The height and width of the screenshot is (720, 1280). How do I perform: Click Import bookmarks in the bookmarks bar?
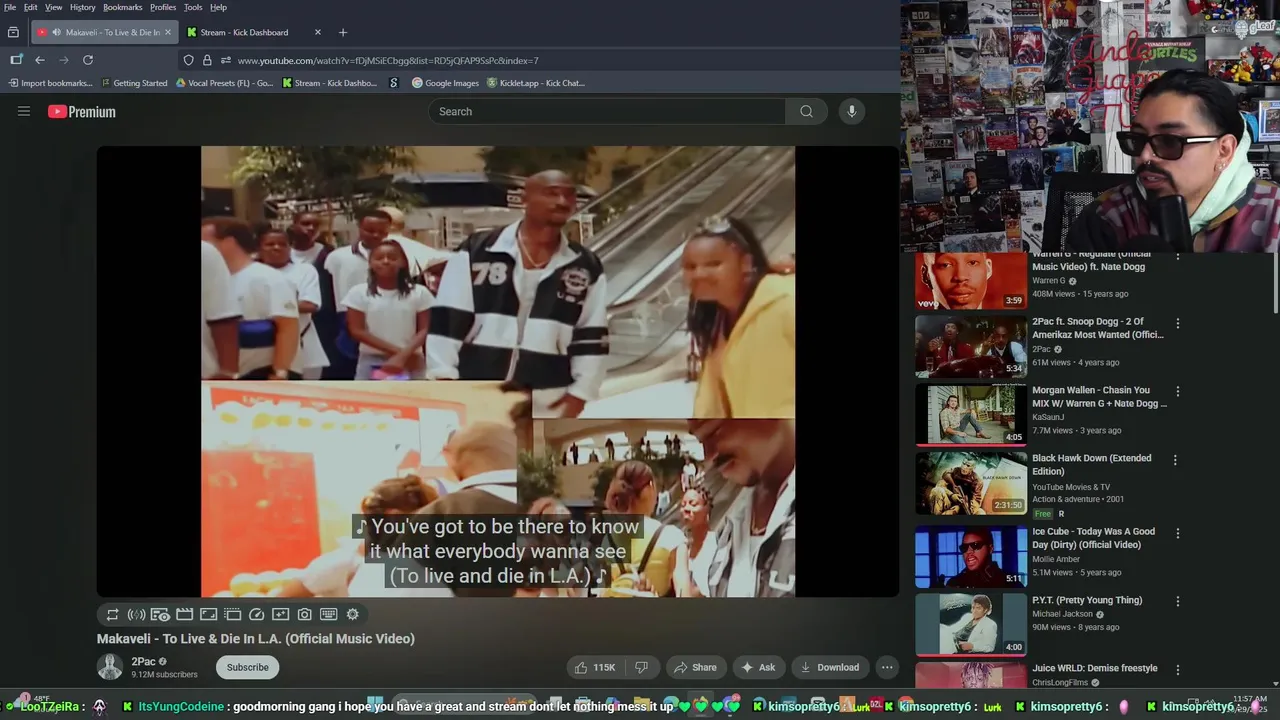49,83
